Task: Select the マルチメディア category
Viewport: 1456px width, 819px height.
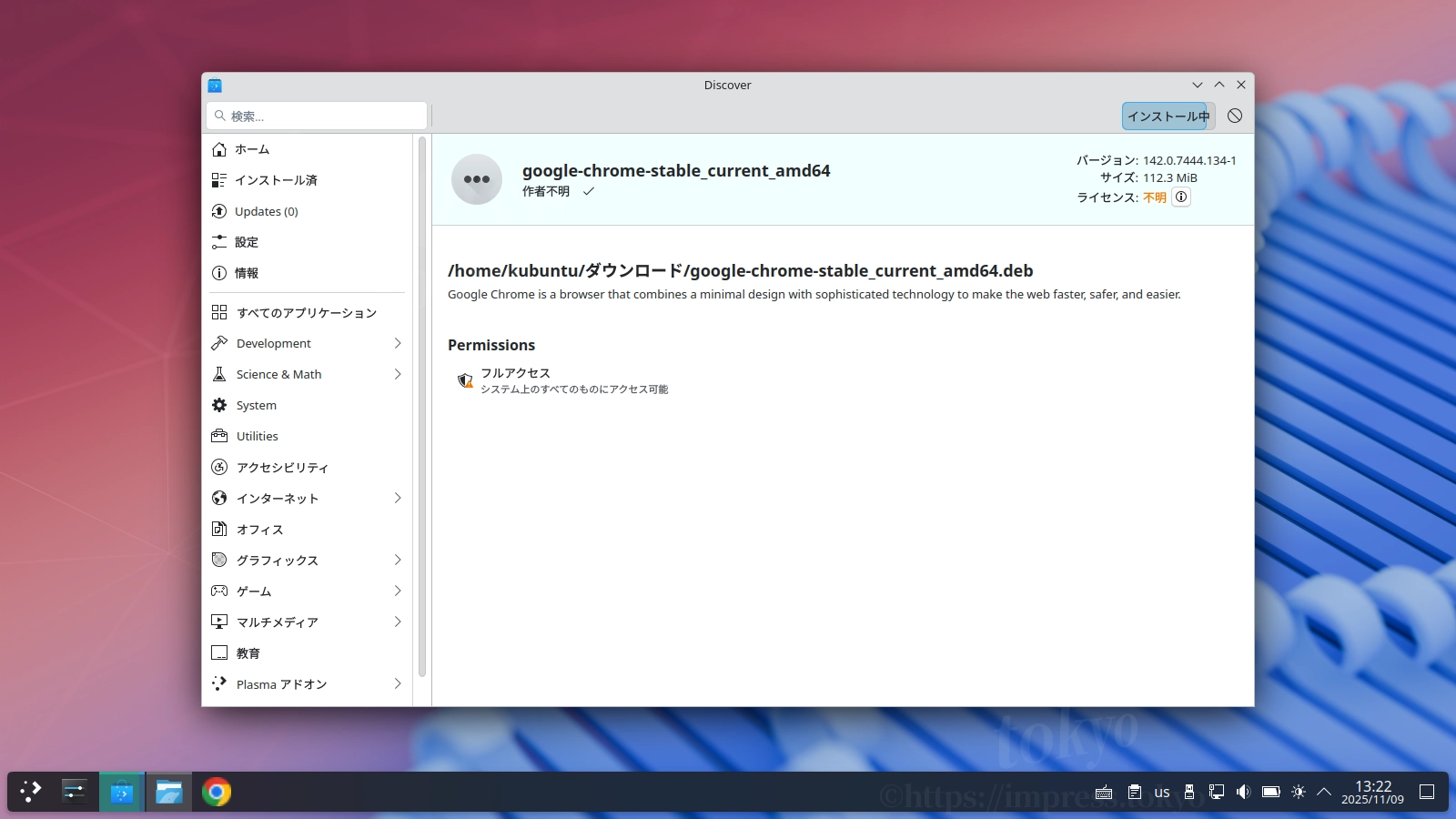Action: (x=308, y=622)
